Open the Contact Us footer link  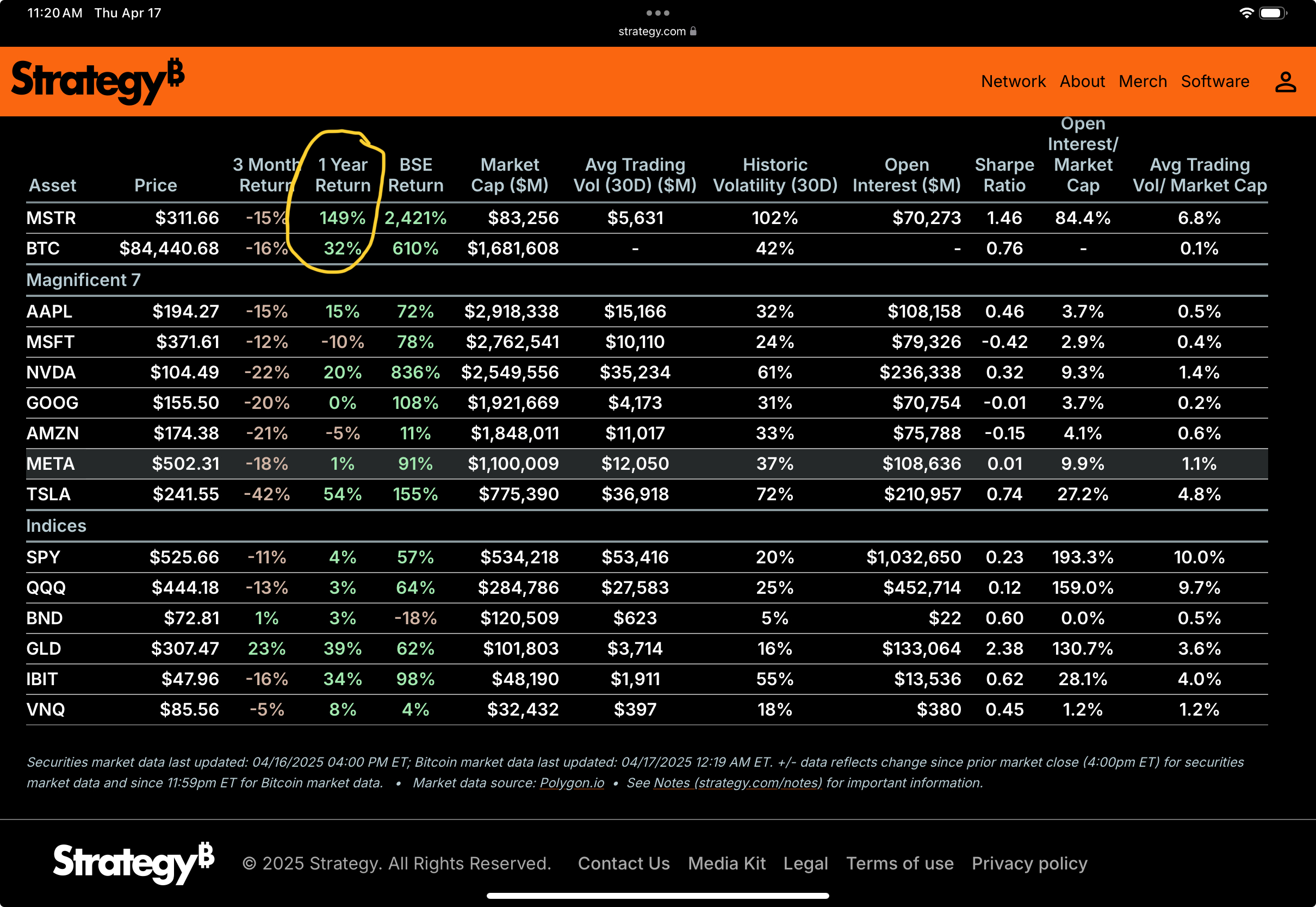click(623, 863)
